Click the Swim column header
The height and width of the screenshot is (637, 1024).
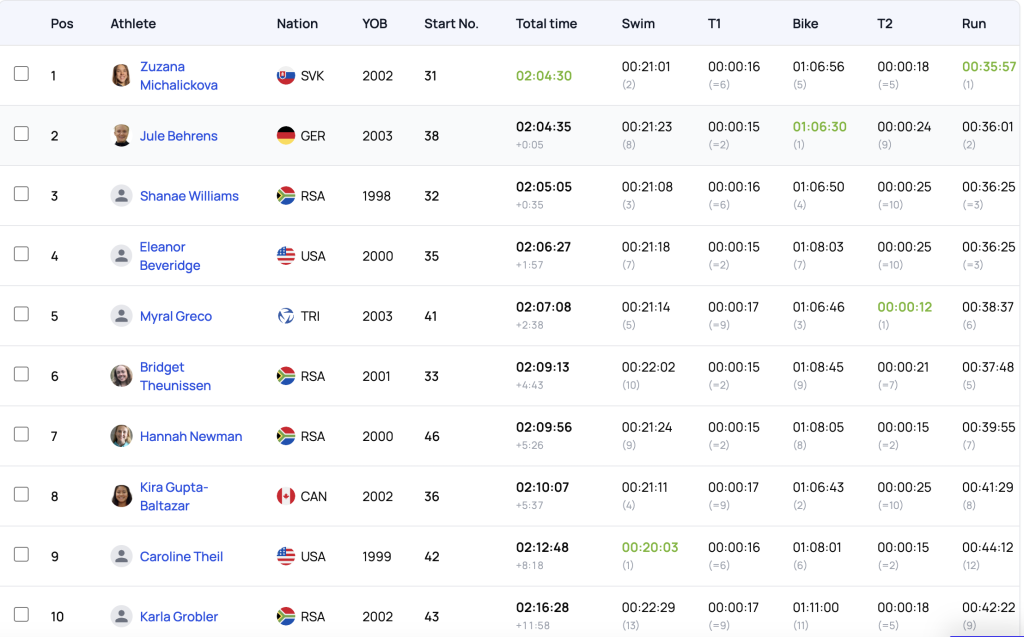pos(638,23)
